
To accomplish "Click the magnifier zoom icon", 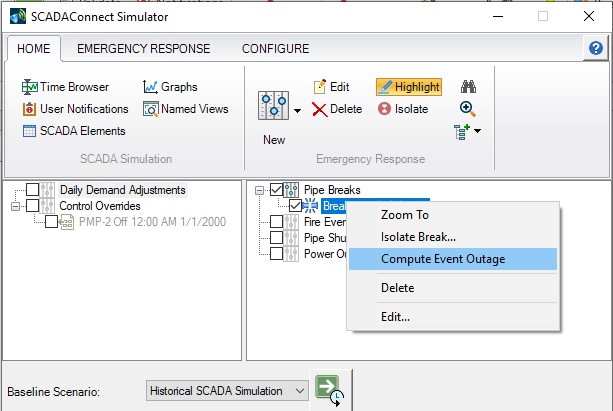I will tap(467, 109).
